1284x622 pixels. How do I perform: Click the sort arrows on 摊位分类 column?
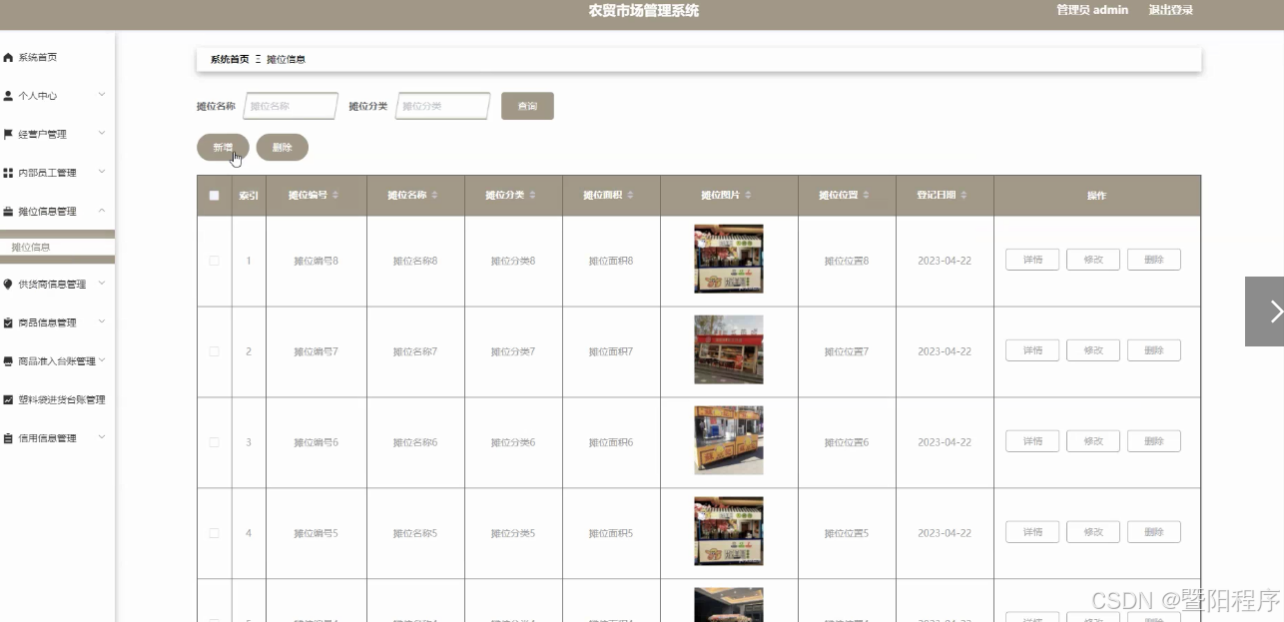click(532, 195)
